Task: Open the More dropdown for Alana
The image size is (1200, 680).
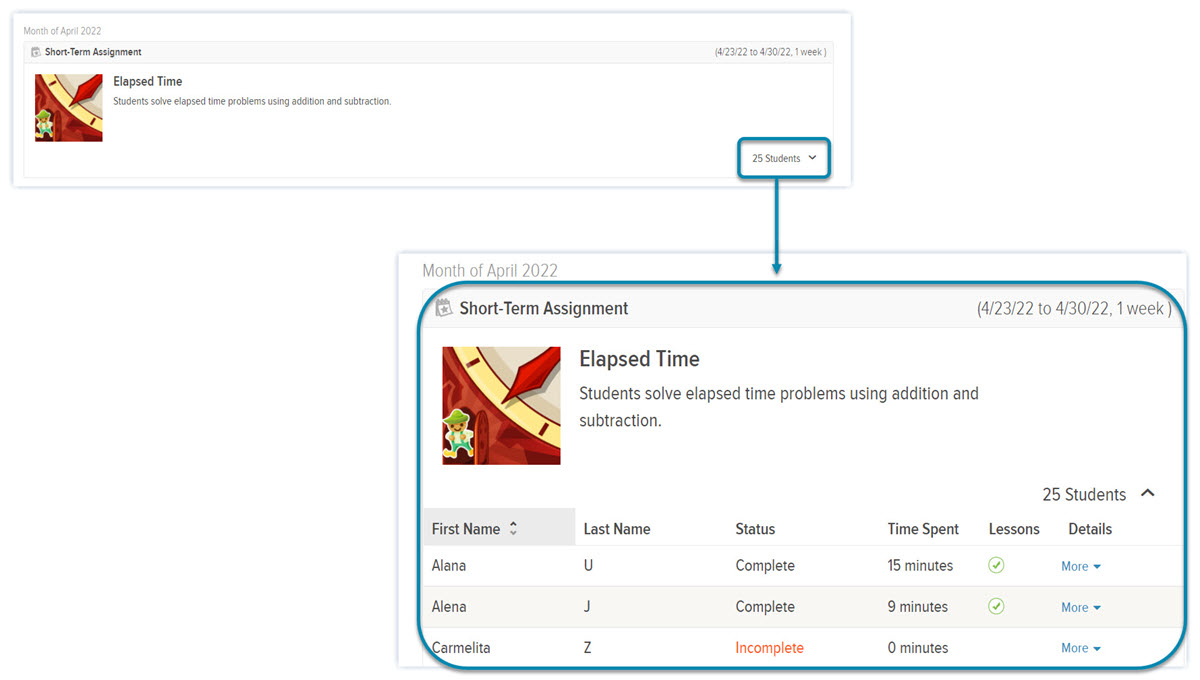Action: [1080, 566]
